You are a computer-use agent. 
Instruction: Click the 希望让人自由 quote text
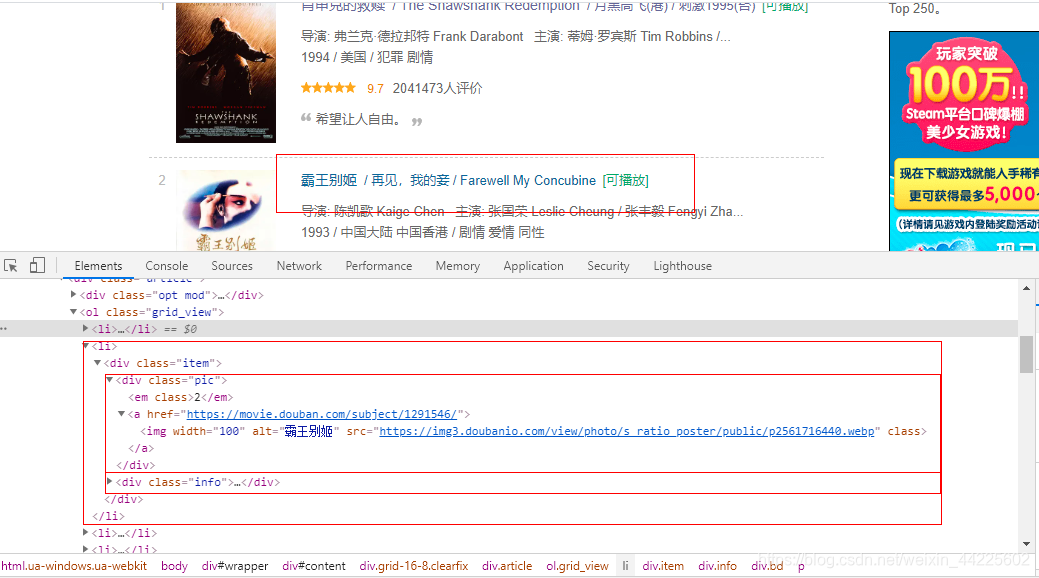pyautogui.click(x=358, y=119)
